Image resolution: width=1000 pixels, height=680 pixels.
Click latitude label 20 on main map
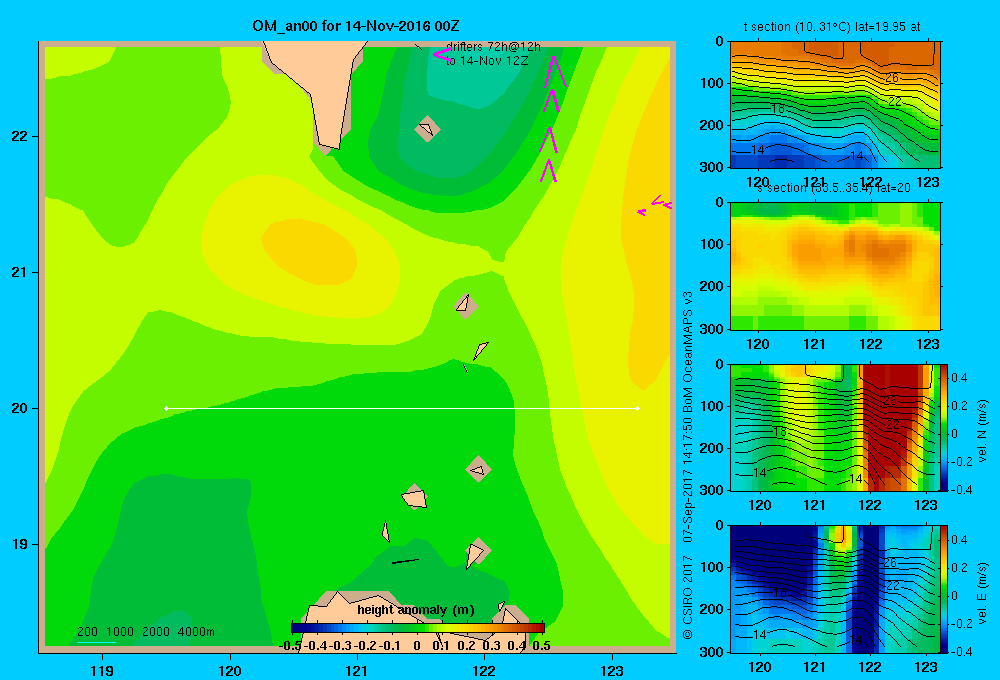[20, 408]
